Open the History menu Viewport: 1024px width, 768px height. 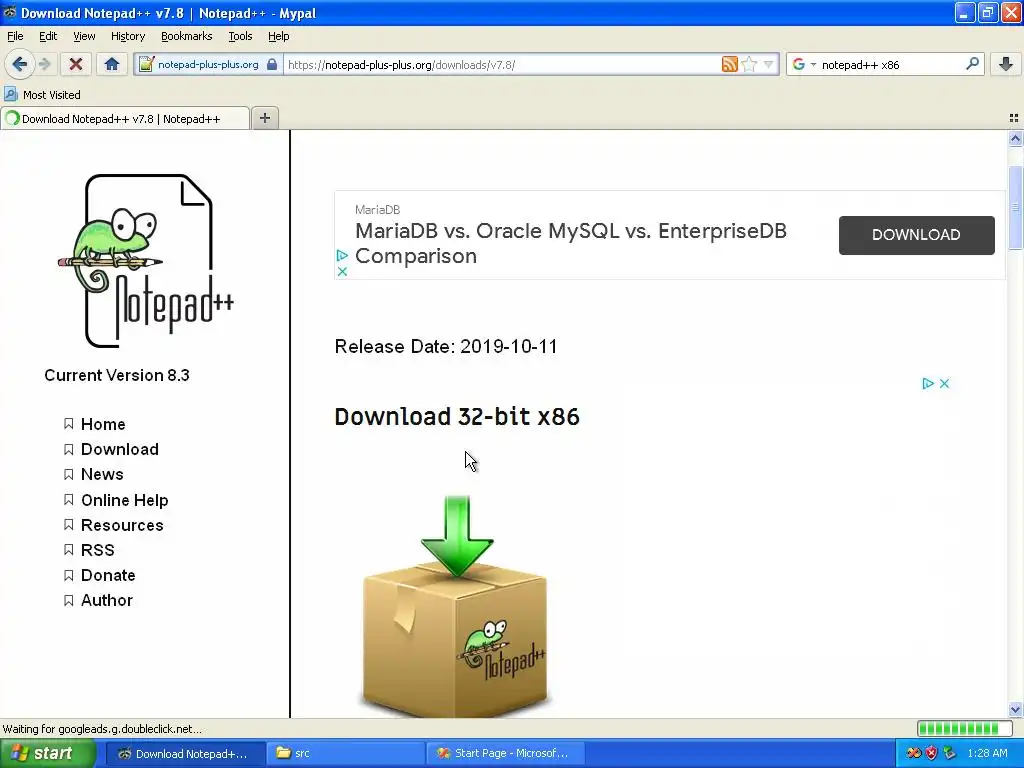(x=128, y=36)
